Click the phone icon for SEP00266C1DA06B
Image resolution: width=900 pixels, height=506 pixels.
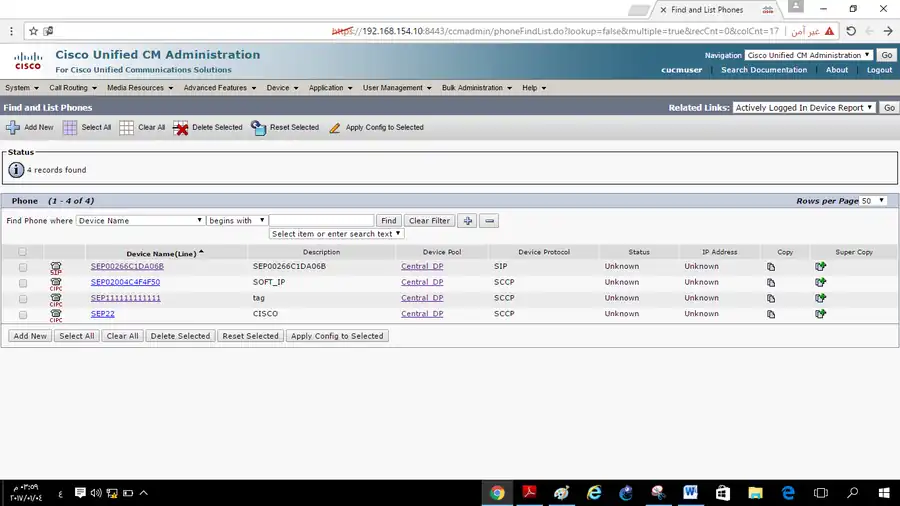pyautogui.click(x=56, y=267)
